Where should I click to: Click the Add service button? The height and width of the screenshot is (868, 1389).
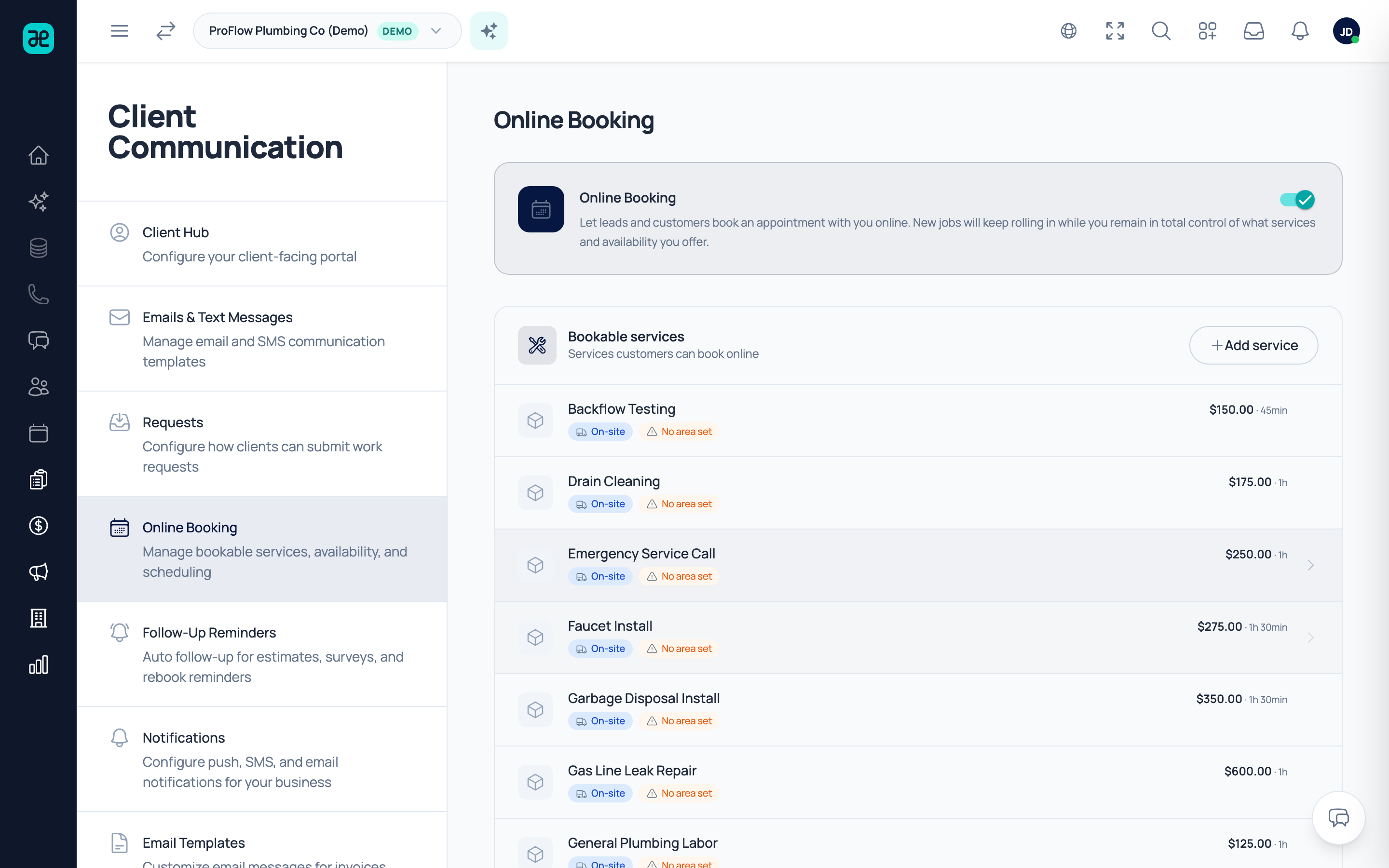coord(1253,345)
